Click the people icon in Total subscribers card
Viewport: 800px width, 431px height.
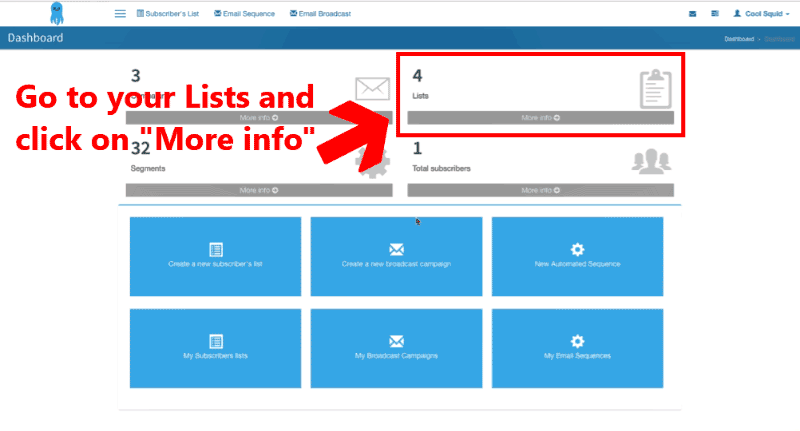(x=652, y=161)
